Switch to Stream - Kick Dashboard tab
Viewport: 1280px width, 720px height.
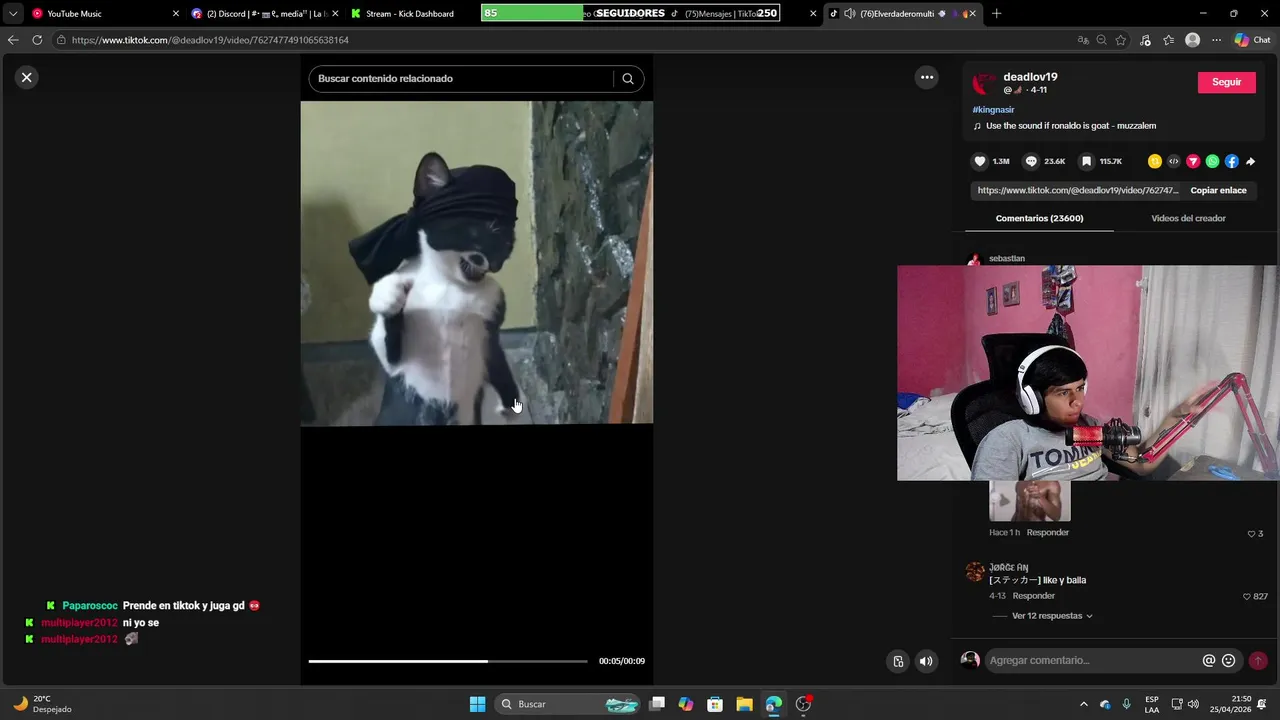pyautogui.click(x=410, y=14)
